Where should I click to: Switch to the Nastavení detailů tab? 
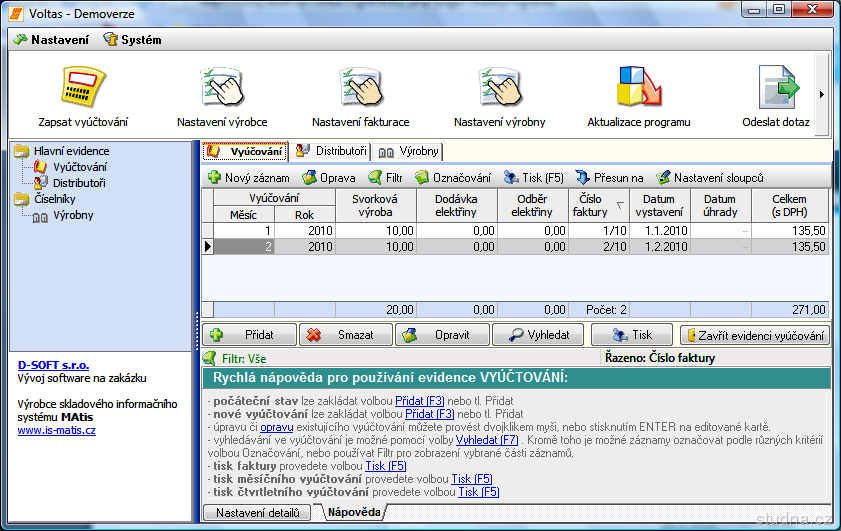click(x=258, y=513)
